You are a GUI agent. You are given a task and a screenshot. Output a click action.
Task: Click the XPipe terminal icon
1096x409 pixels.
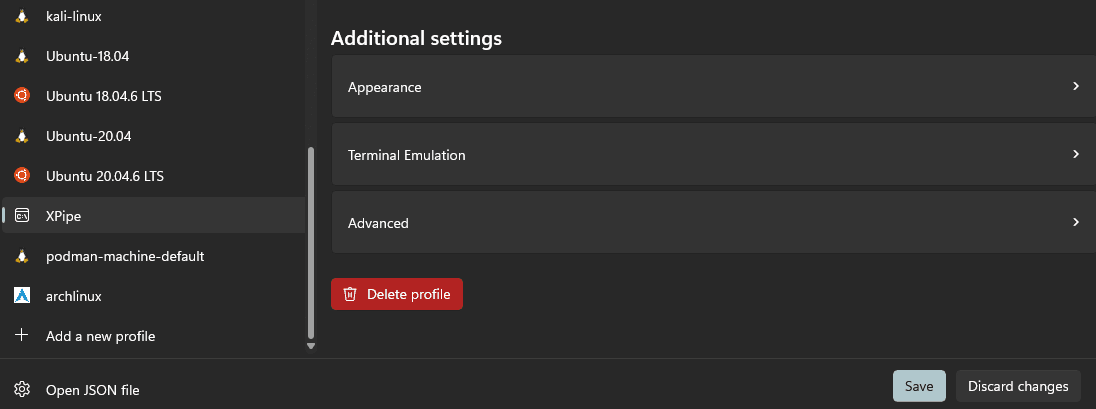[21, 216]
